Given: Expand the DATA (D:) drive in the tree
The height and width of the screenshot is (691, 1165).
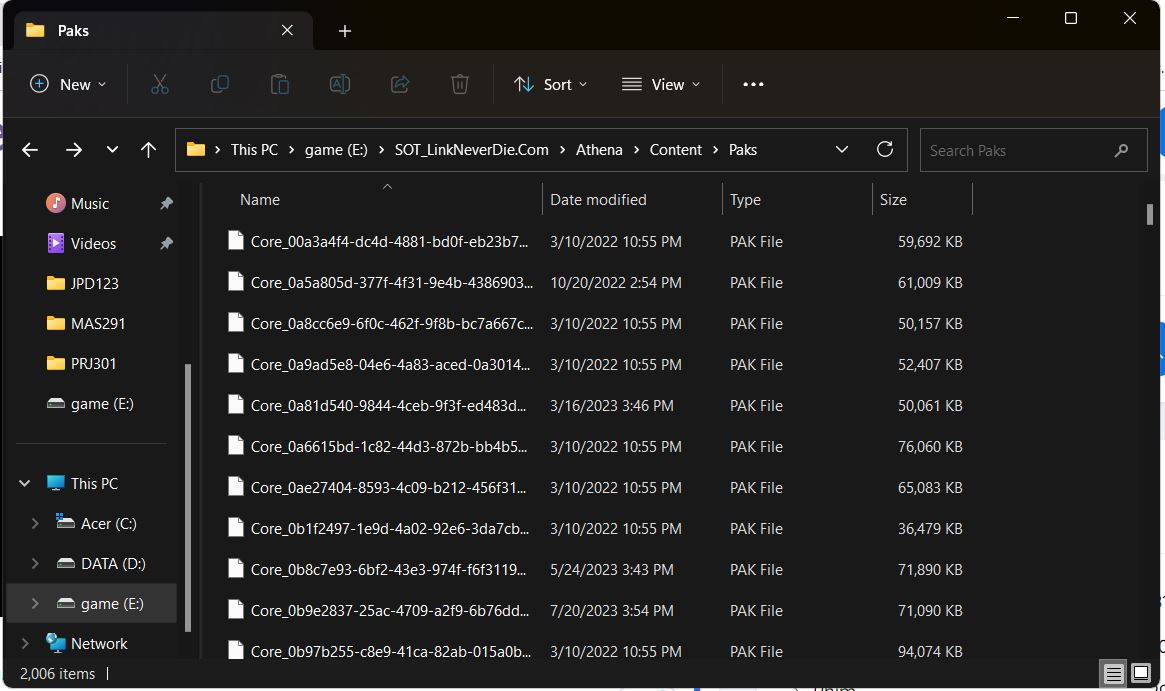Looking at the screenshot, I should (35, 563).
